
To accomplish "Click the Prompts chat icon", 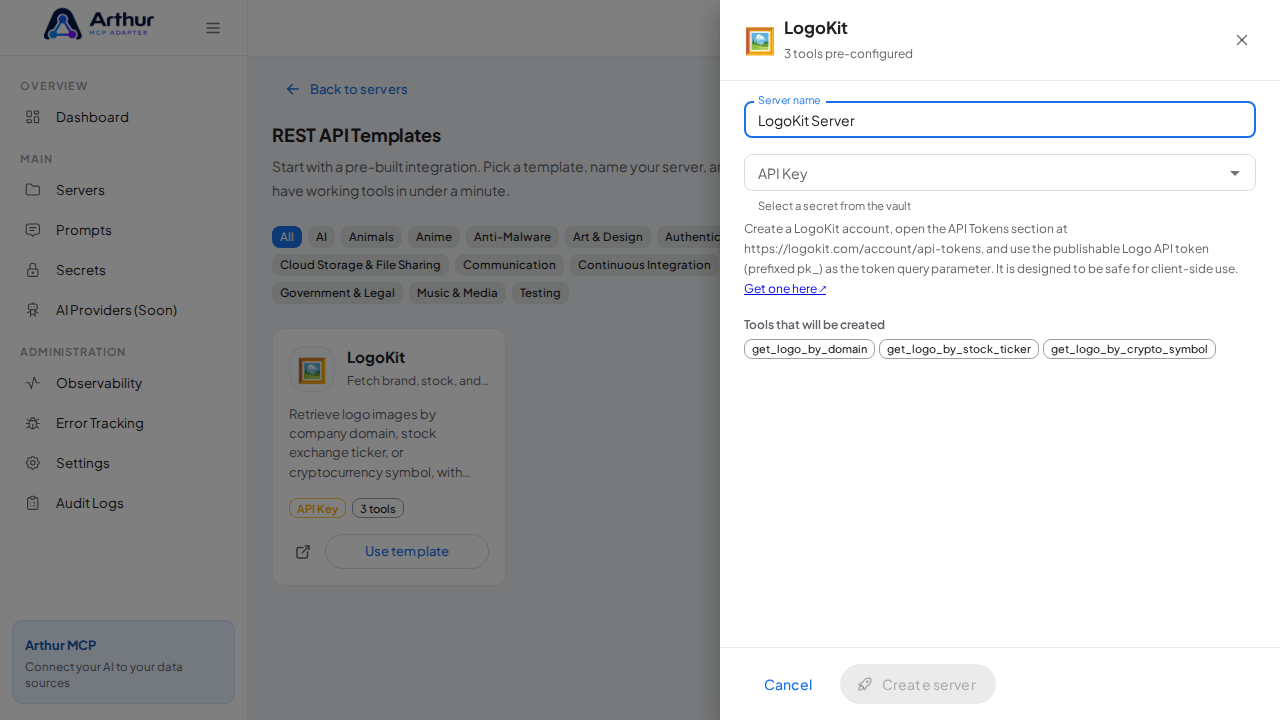I will (33, 230).
